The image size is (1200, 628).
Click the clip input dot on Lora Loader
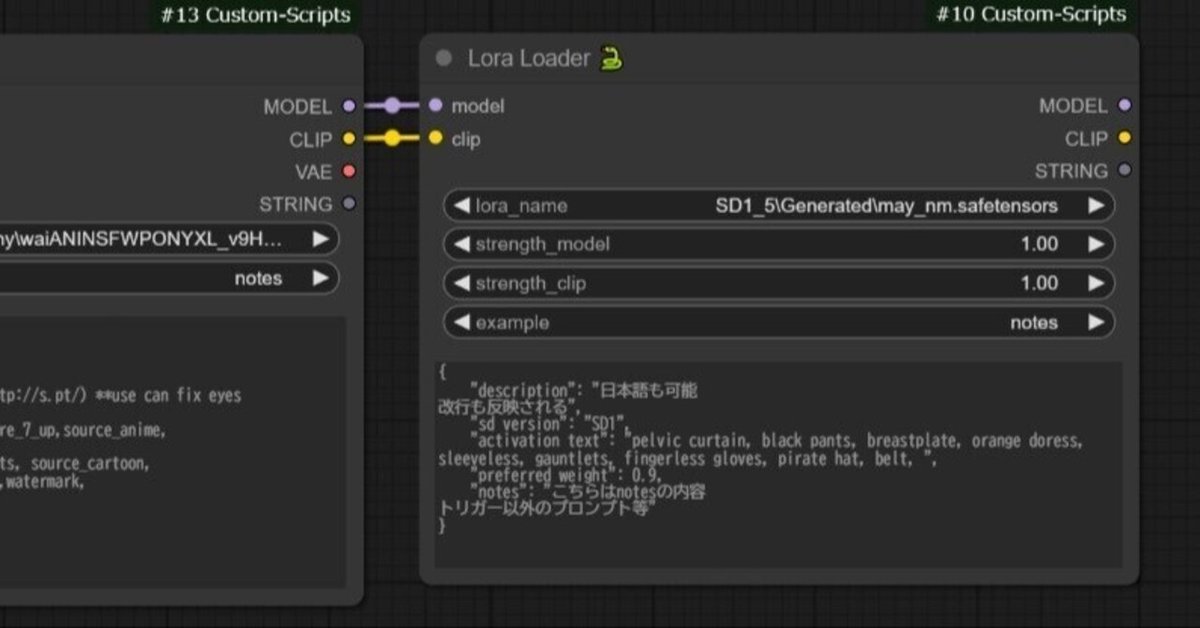pos(434,139)
